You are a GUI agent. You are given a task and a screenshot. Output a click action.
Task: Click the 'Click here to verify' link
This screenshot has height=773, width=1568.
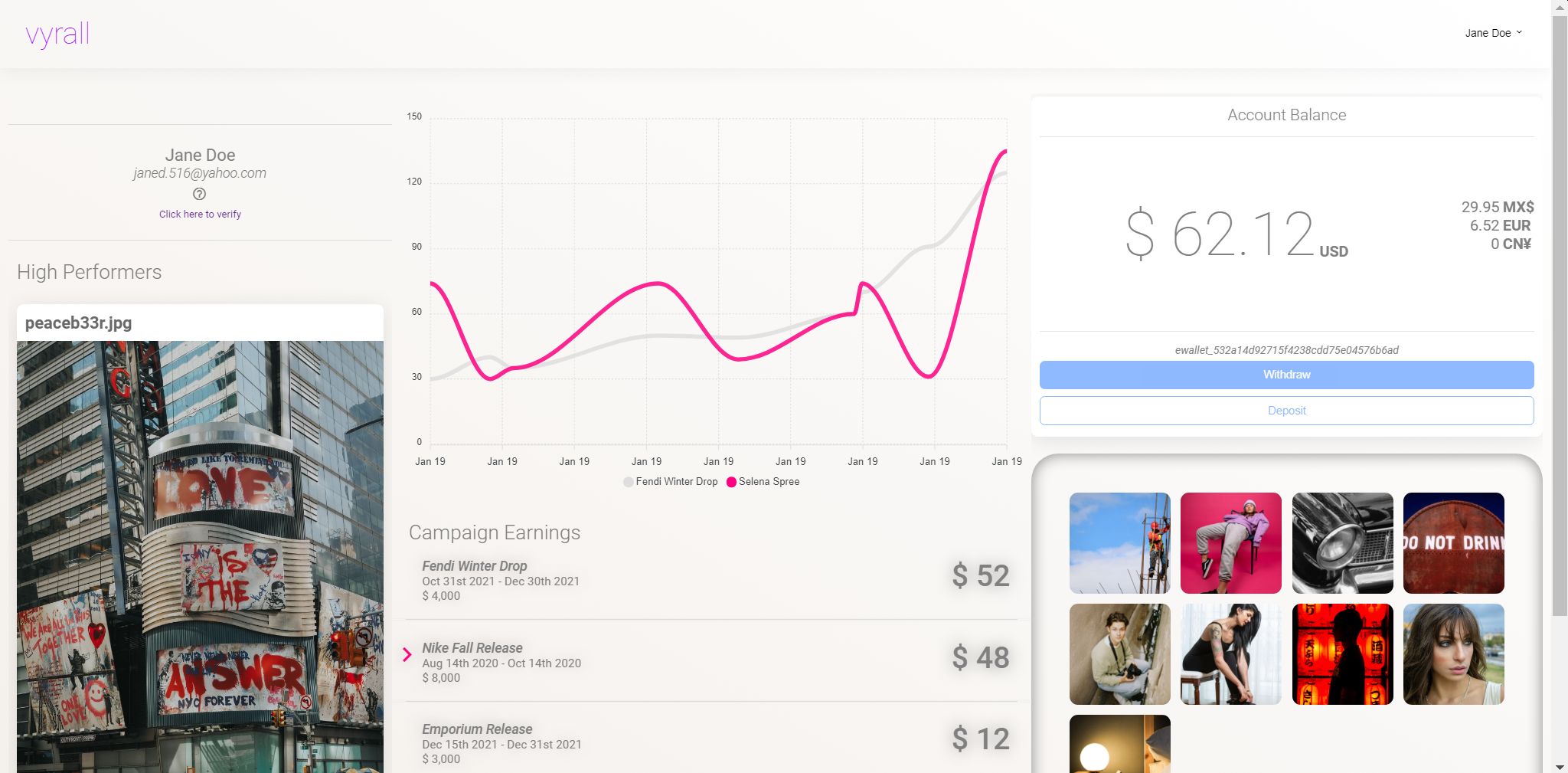200,215
